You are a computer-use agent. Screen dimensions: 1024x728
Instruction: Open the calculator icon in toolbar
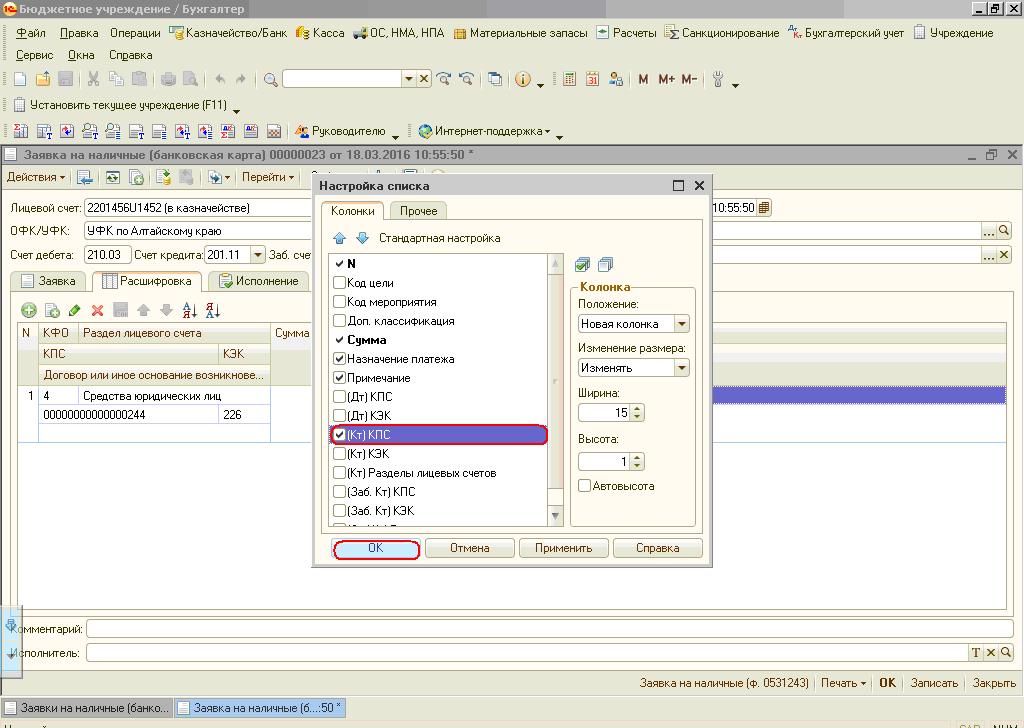[x=569, y=80]
